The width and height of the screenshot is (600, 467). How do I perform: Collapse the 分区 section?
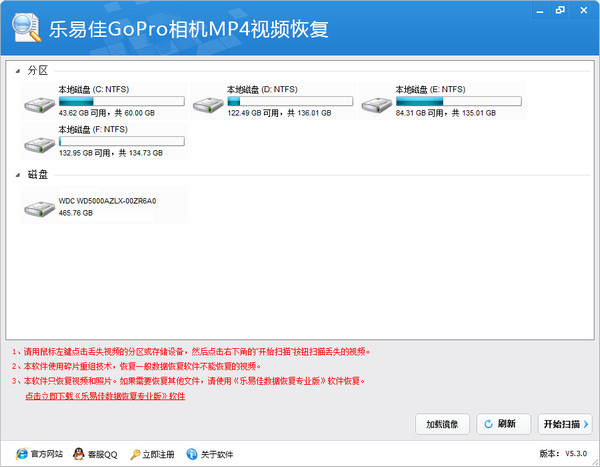(x=18, y=71)
